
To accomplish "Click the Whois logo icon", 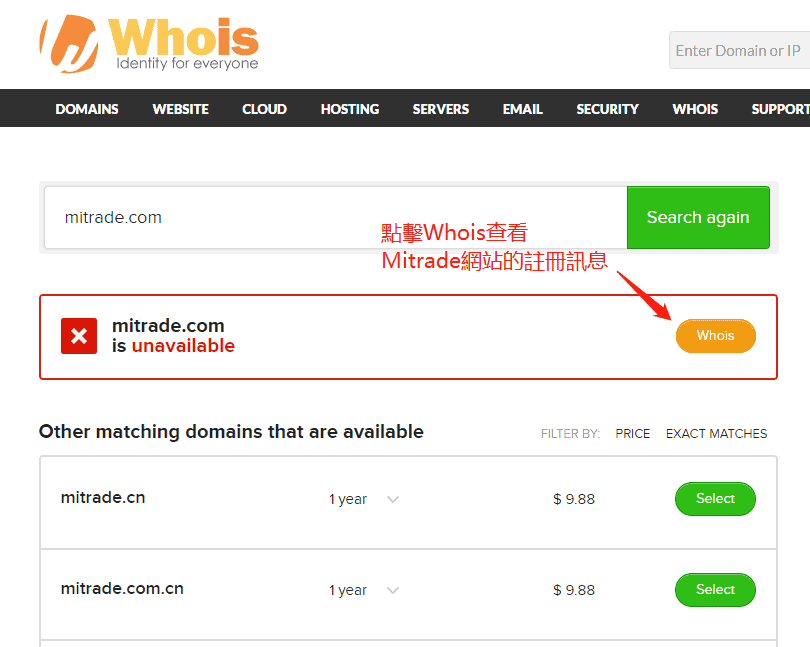I will [x=69, y=43].
